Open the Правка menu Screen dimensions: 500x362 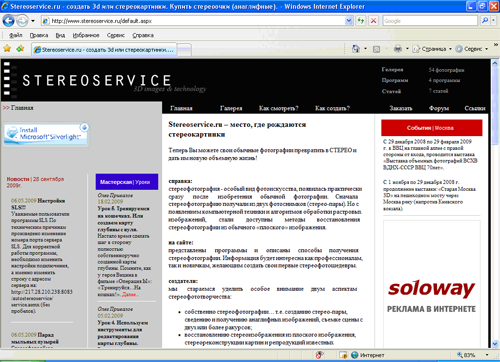coord(39,35)
